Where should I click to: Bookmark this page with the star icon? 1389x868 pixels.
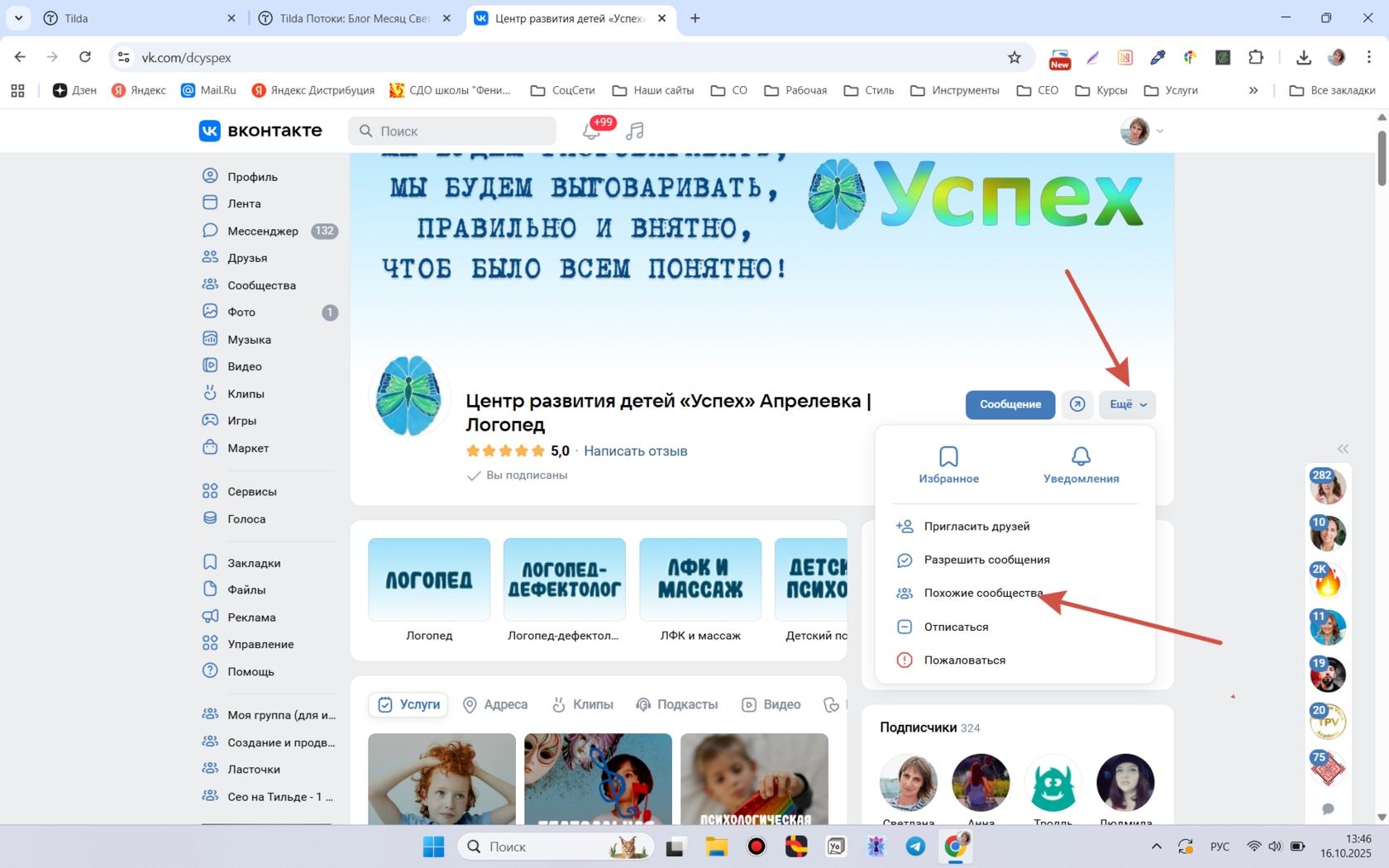(1014, 57)
